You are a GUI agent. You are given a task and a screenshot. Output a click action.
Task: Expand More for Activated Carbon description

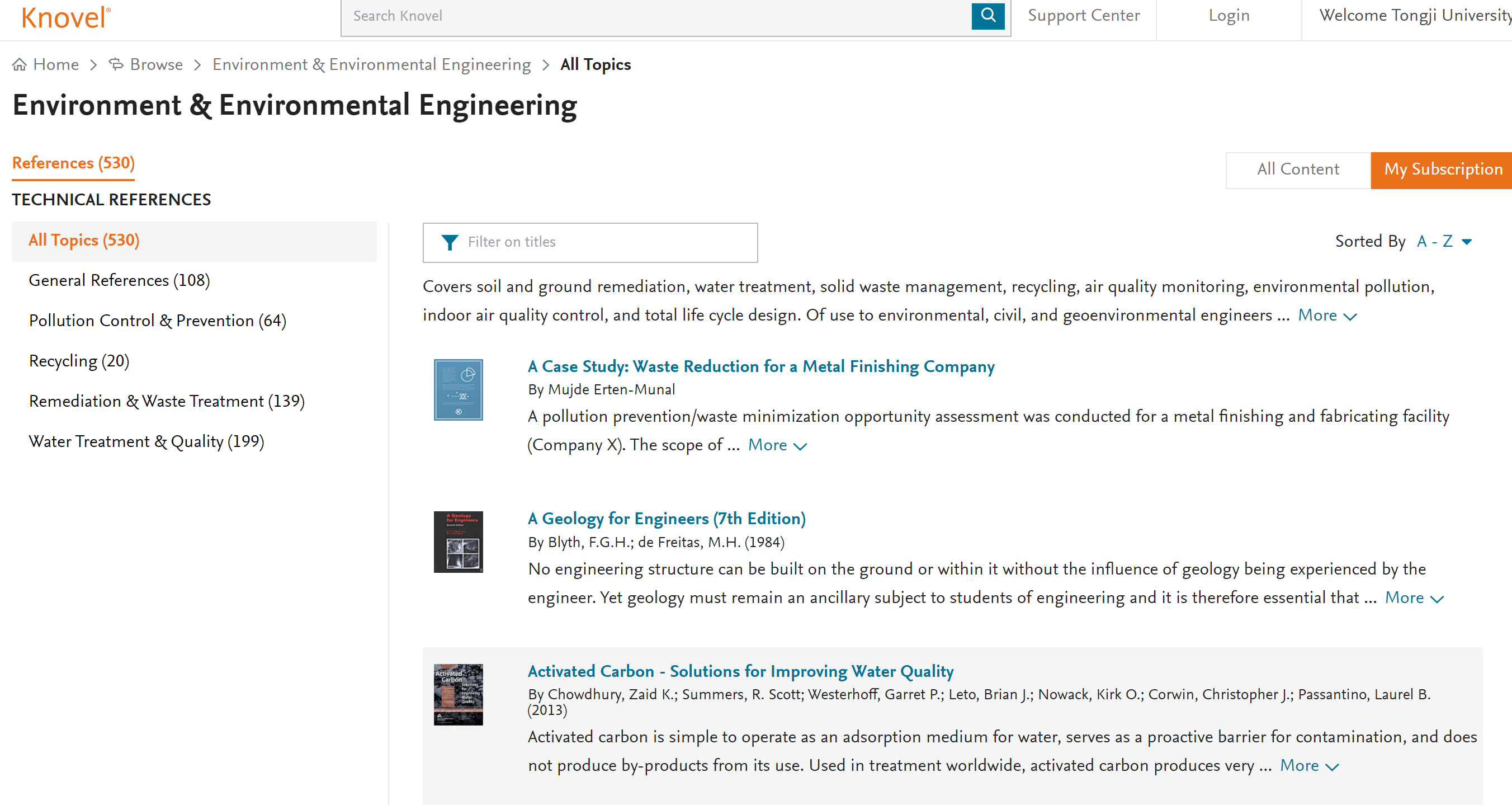click(x=1308, y=766)
